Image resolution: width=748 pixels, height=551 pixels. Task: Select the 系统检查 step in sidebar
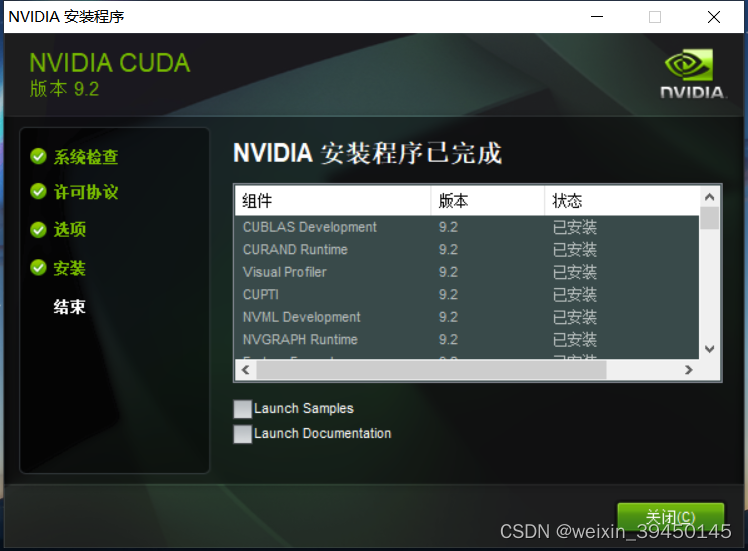pyautogui.click(x=86, y=157)
